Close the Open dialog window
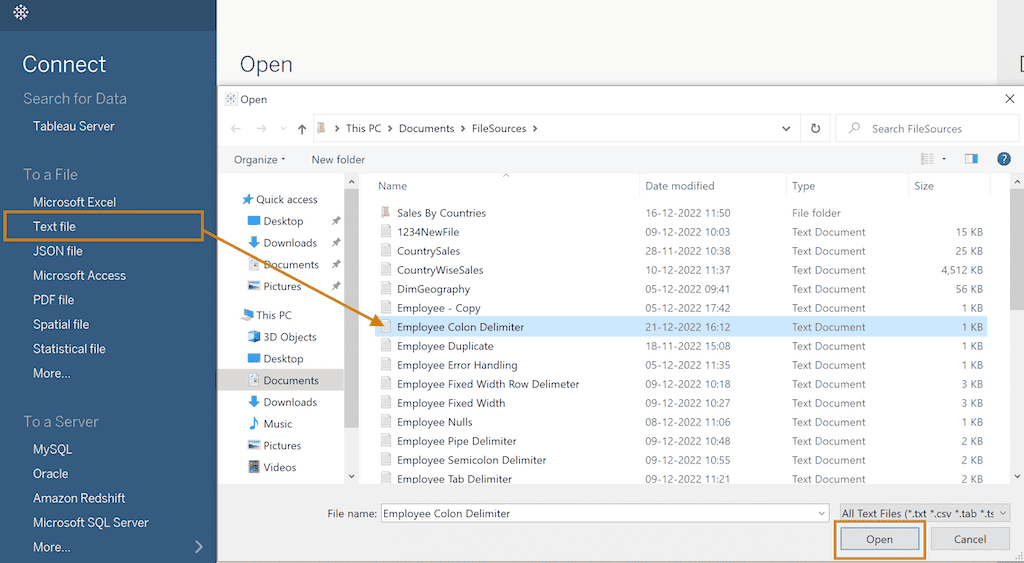Image resolution: width=1024 pixels, height=563 pixels. pyautogui.click(x=1010, y=99)
